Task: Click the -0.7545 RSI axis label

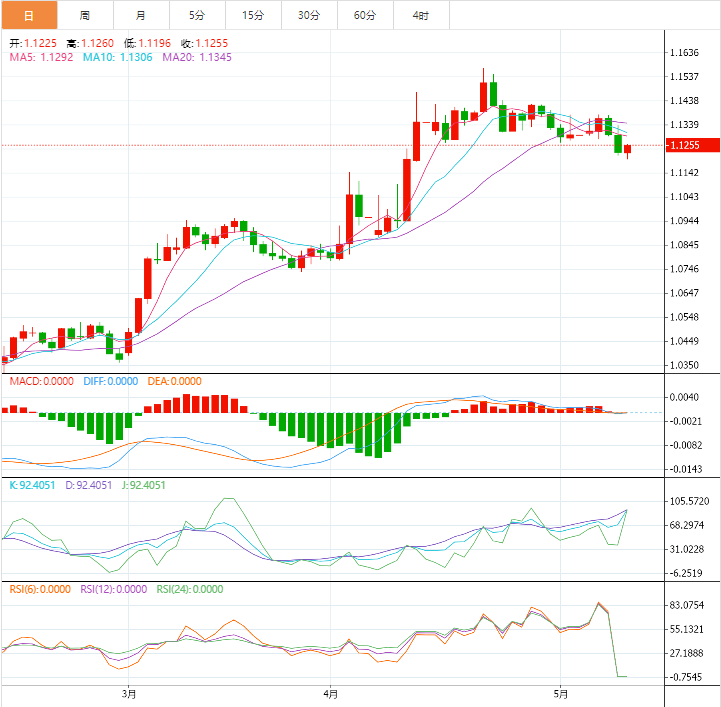Action: pyautogui.click(x=685, y=677)
